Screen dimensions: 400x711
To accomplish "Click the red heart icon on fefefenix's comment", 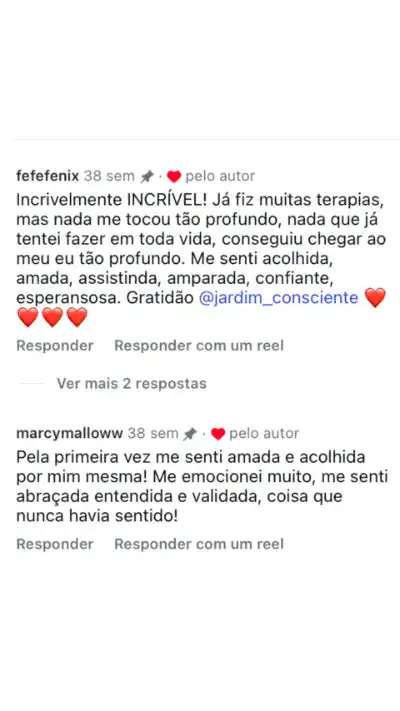I will coord(174,176).
